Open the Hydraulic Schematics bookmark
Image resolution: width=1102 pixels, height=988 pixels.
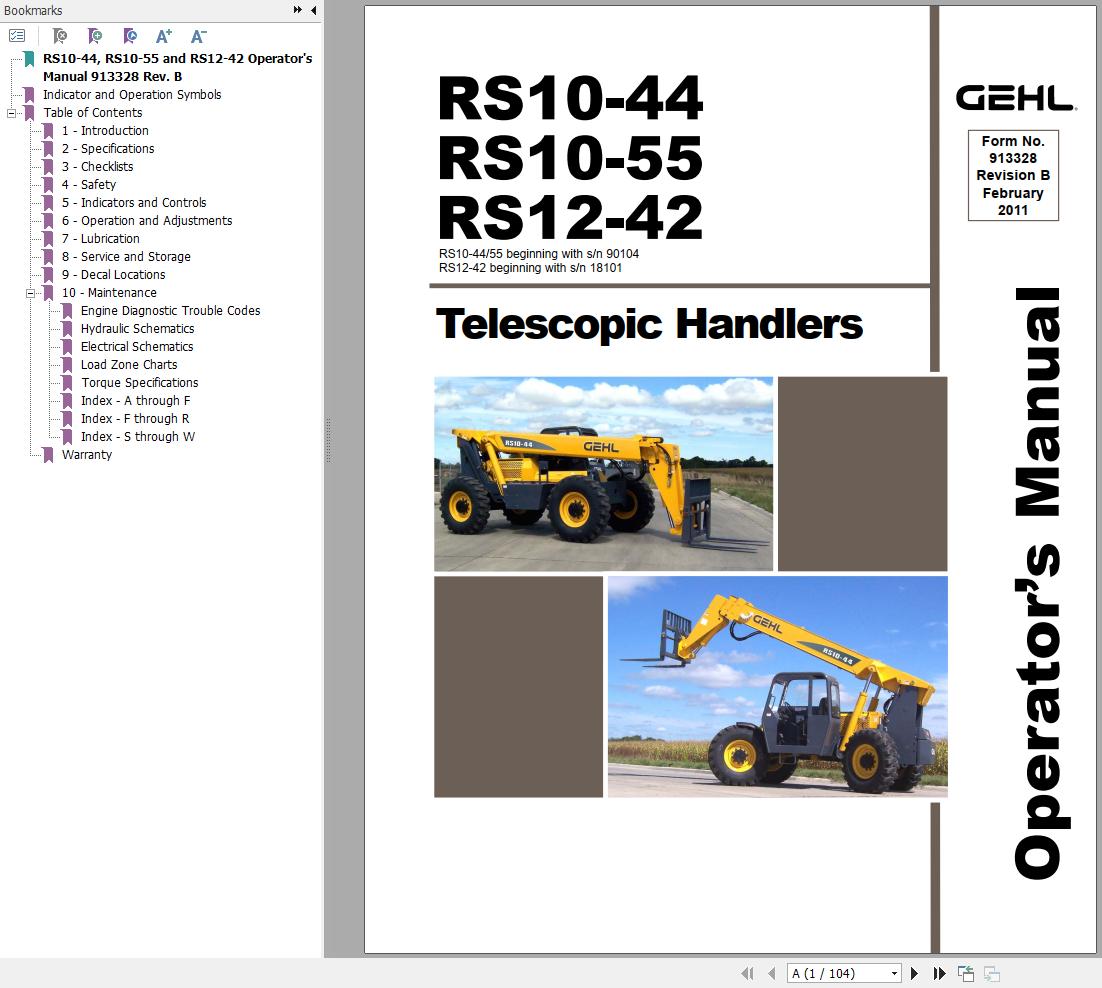[138, 329]
